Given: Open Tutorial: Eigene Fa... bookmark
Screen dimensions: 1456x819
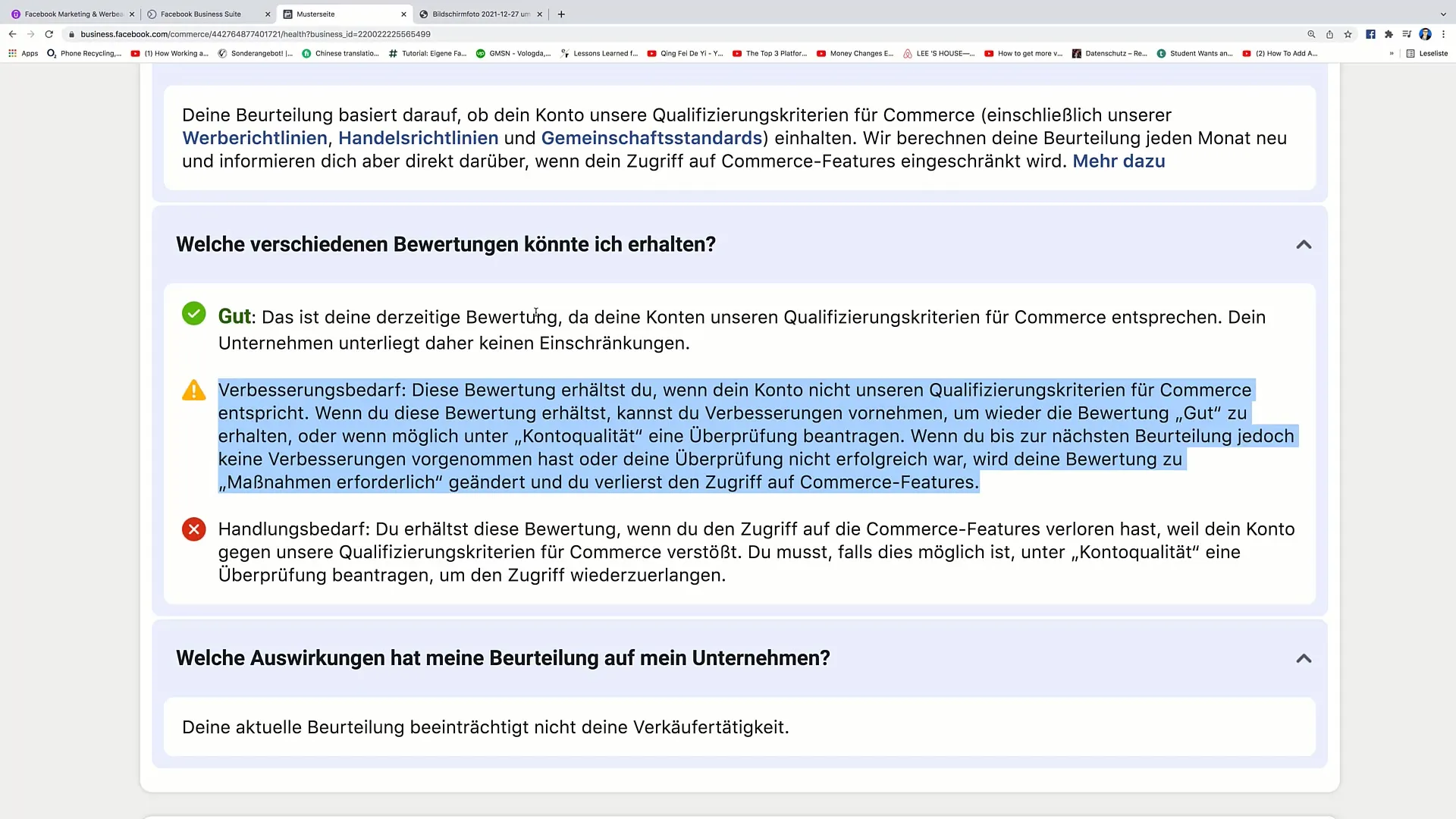Looking at the screenshot, I should [x=428, y=54].
